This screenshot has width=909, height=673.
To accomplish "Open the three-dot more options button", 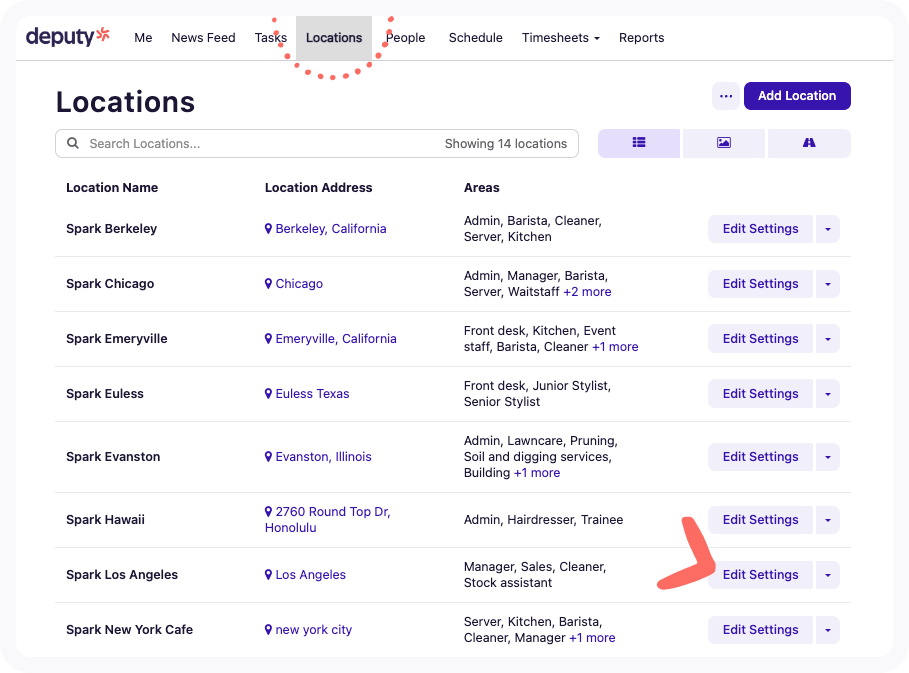I will point(726,96).
